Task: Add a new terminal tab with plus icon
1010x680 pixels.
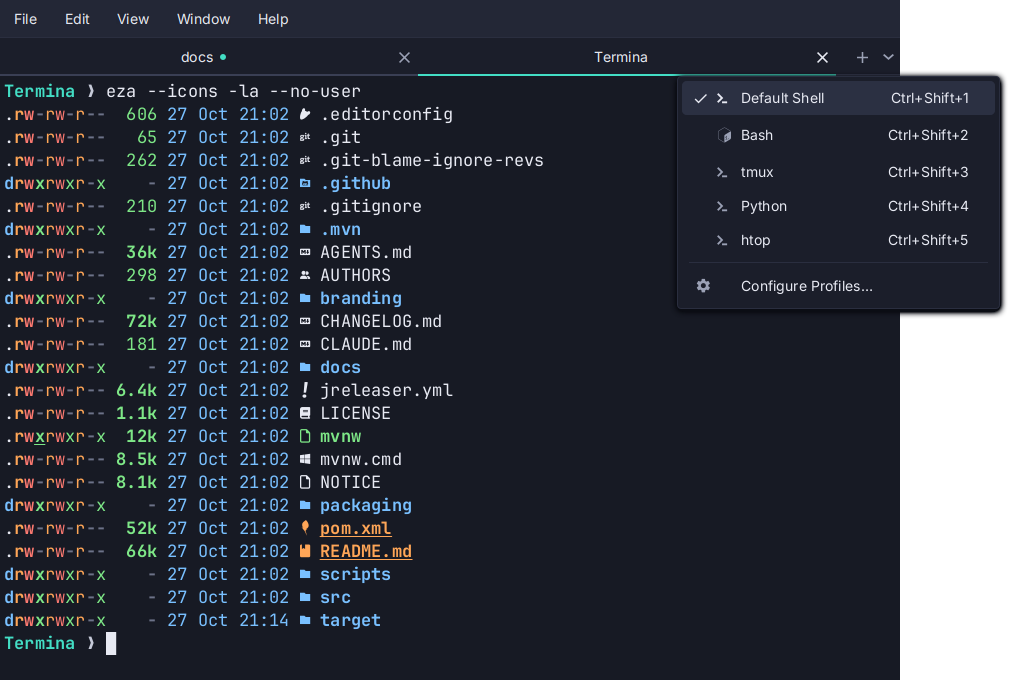Action: 862,58
